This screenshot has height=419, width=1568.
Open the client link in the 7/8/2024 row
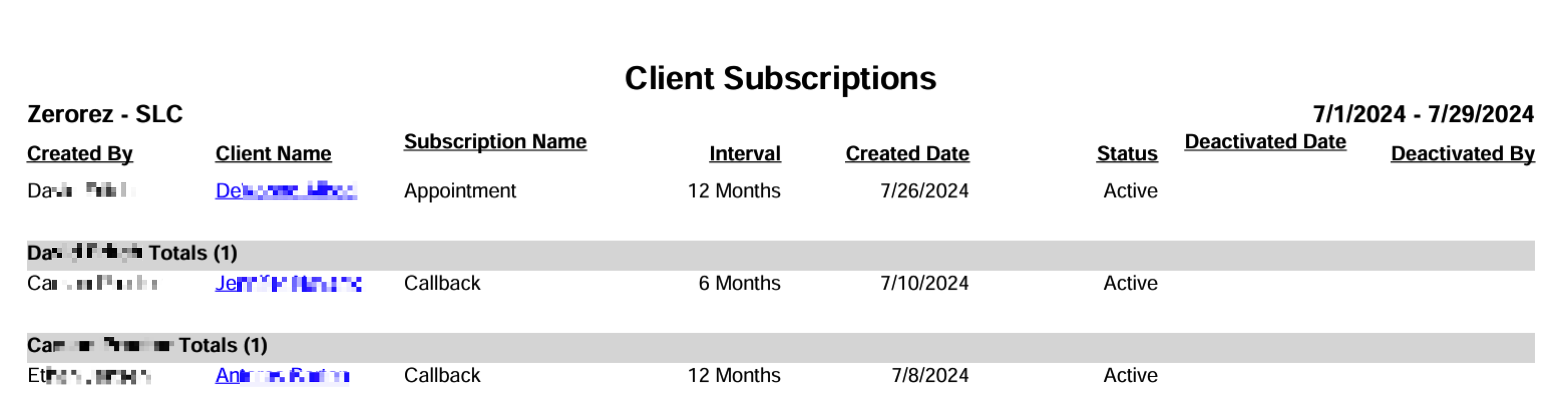point(282,375)
